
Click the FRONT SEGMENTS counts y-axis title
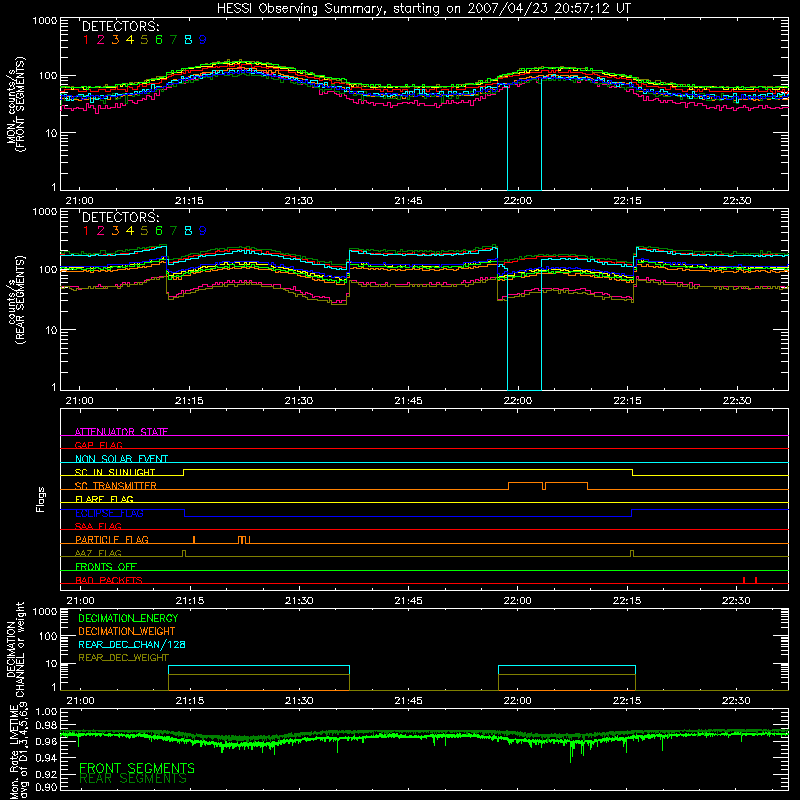coord(16,104)
